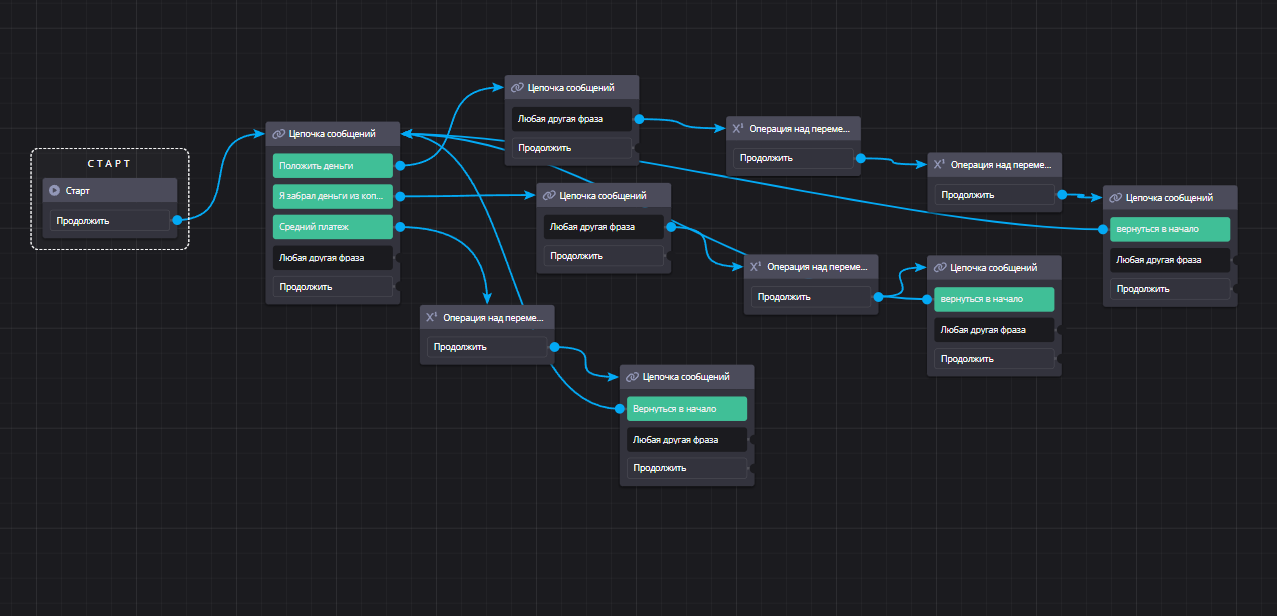1277x616 pixels.
Task: Click output connector dot beside Средний платеж
Action: point(400,227)
